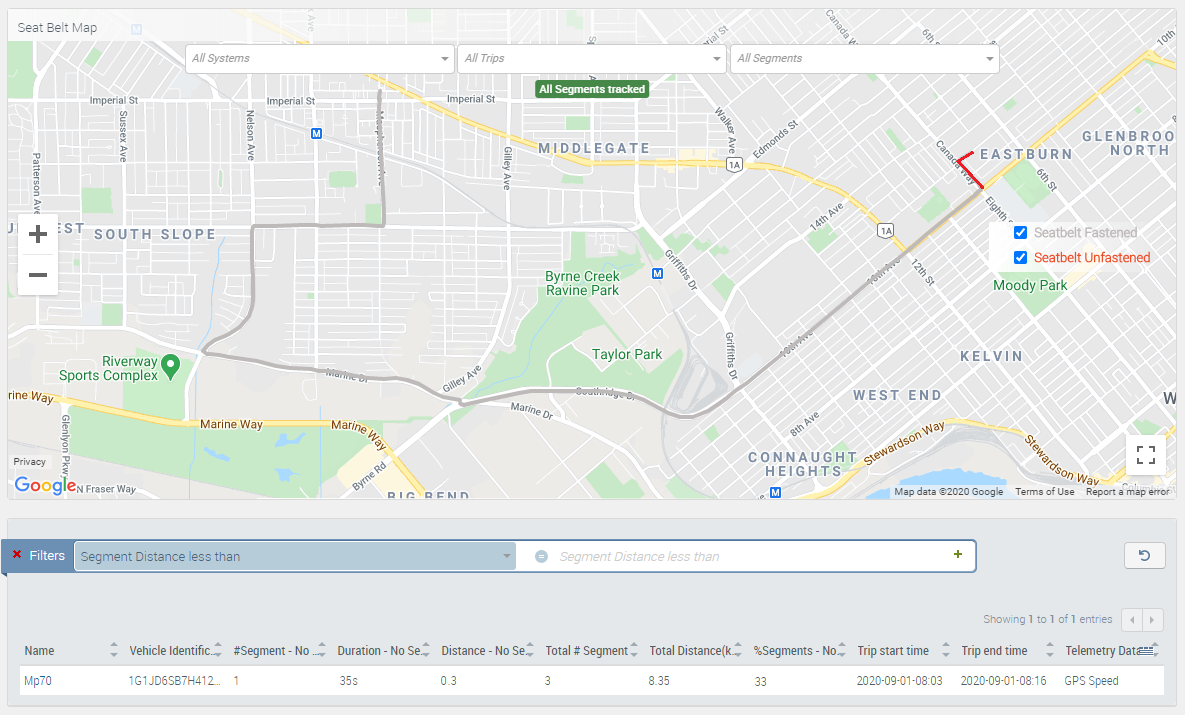
Task: Click the Riverway Sports Complex map pin
Action: click(170, 364)
